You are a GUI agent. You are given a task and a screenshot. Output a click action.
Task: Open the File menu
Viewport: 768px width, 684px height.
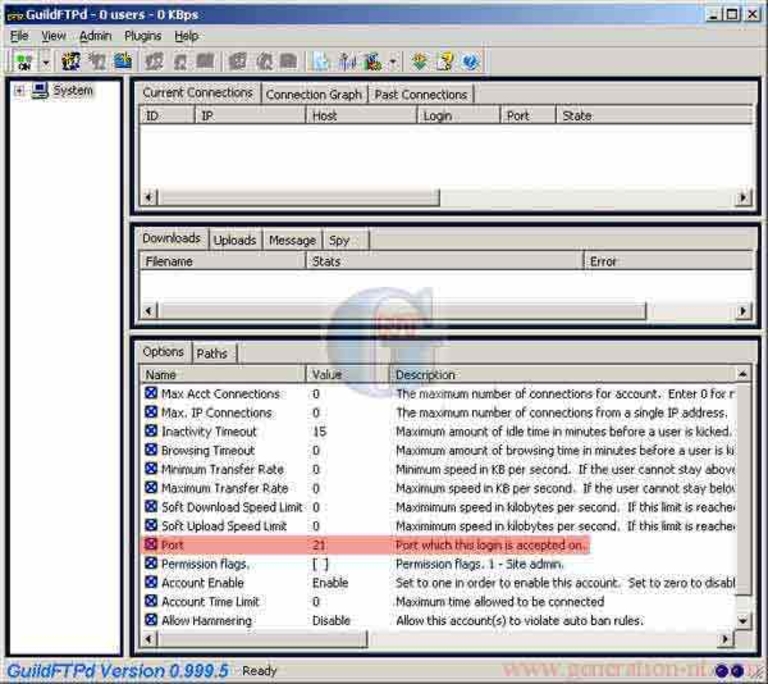[x=19, y=36]
